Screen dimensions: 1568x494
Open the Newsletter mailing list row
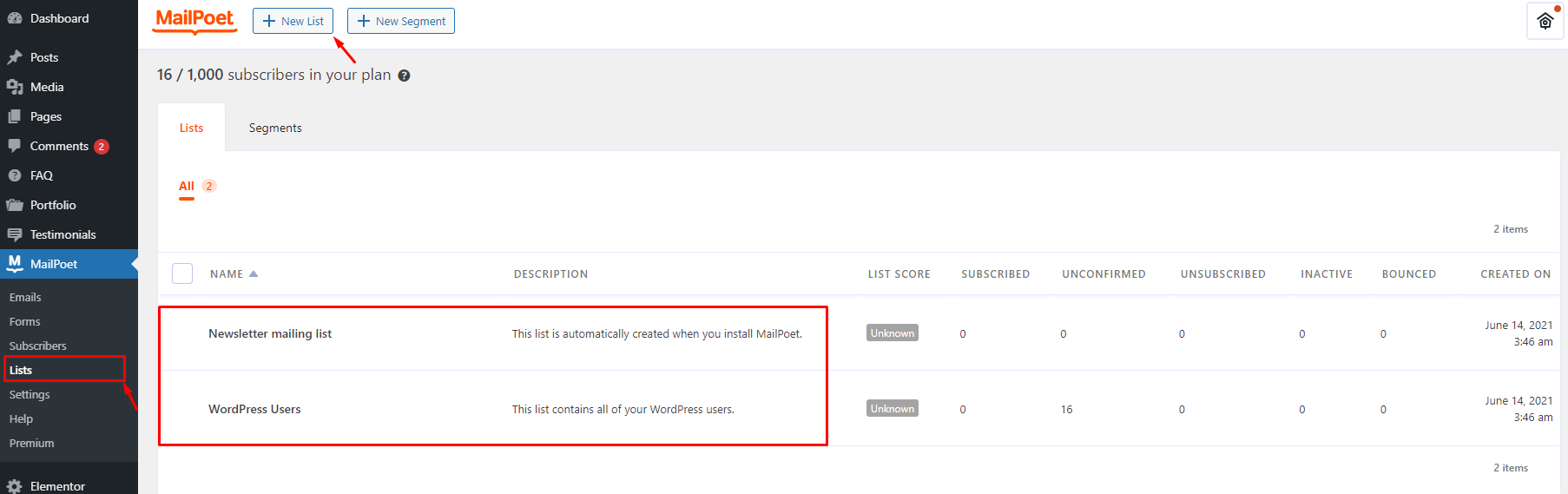270,333
